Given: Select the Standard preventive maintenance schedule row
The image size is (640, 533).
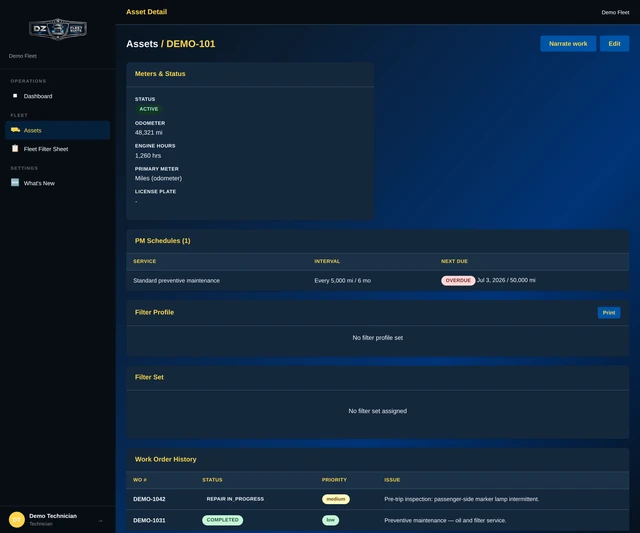Looking at the screenshot, I should tap(378, 280).
